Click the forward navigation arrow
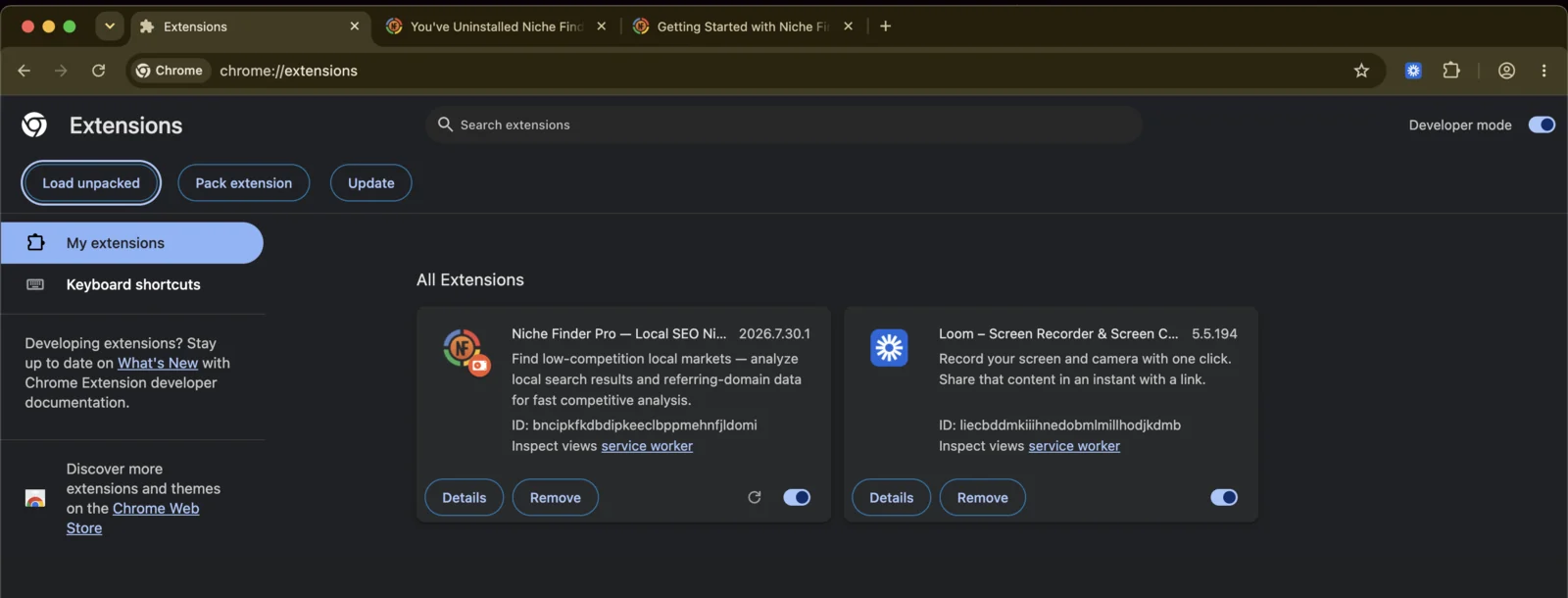Viewport: 1568px width, 598px height. [61, 71]
